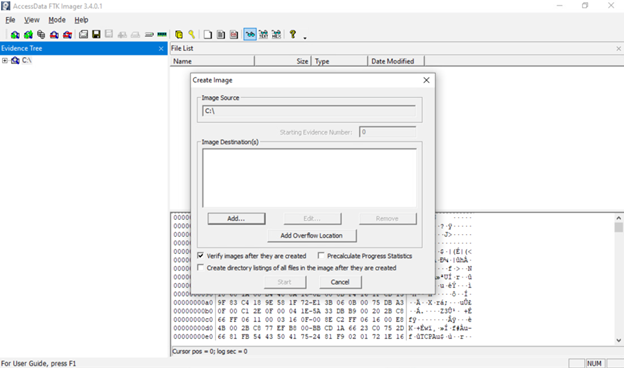Screen dimensions: 624x368
Task: Click the Remove button in Create Image
Action: (x=388, y=218)
